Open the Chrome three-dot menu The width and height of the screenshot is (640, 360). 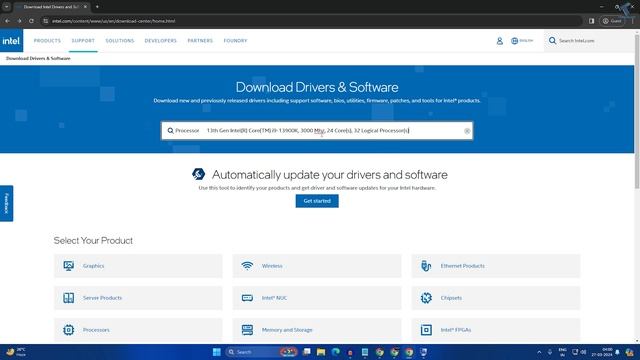click(x=633, y=21)
